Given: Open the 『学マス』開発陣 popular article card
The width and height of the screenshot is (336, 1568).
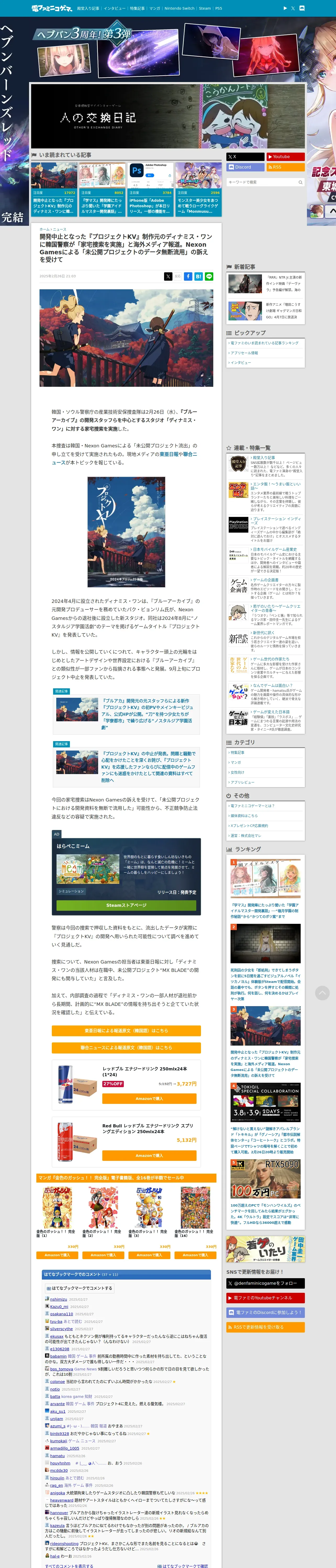Looking at the screenshot, I should [102, 189].
